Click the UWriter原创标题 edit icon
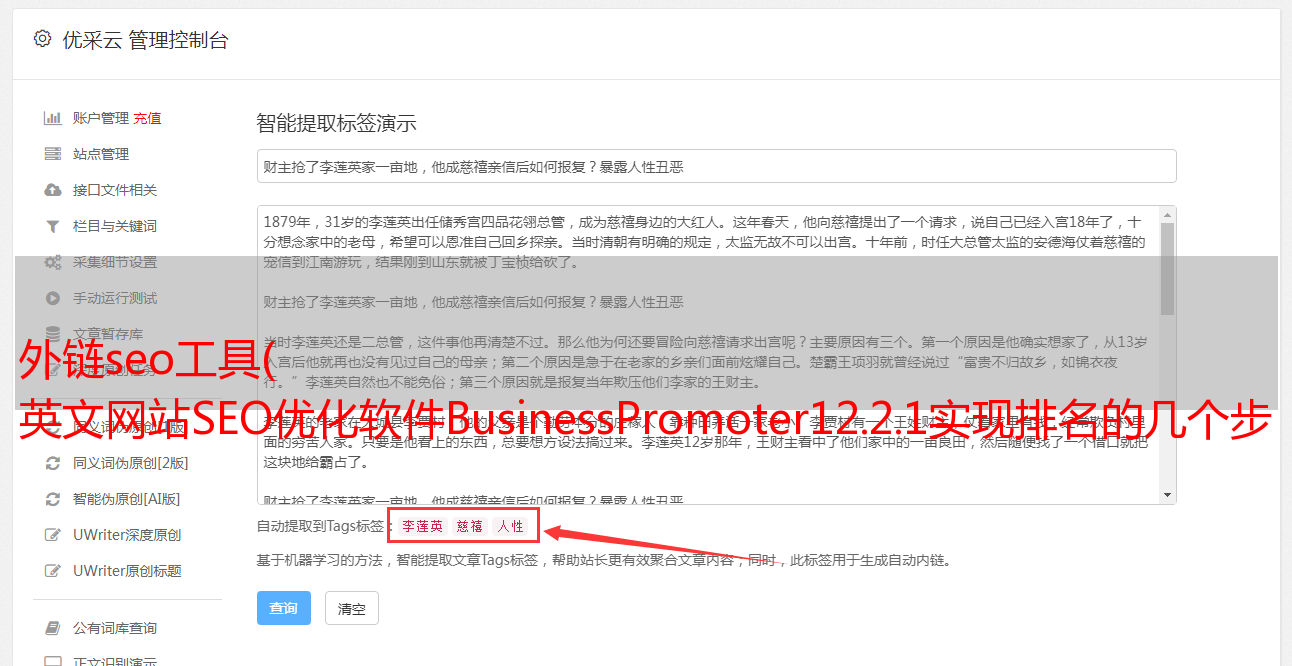 tap(53, 571)
